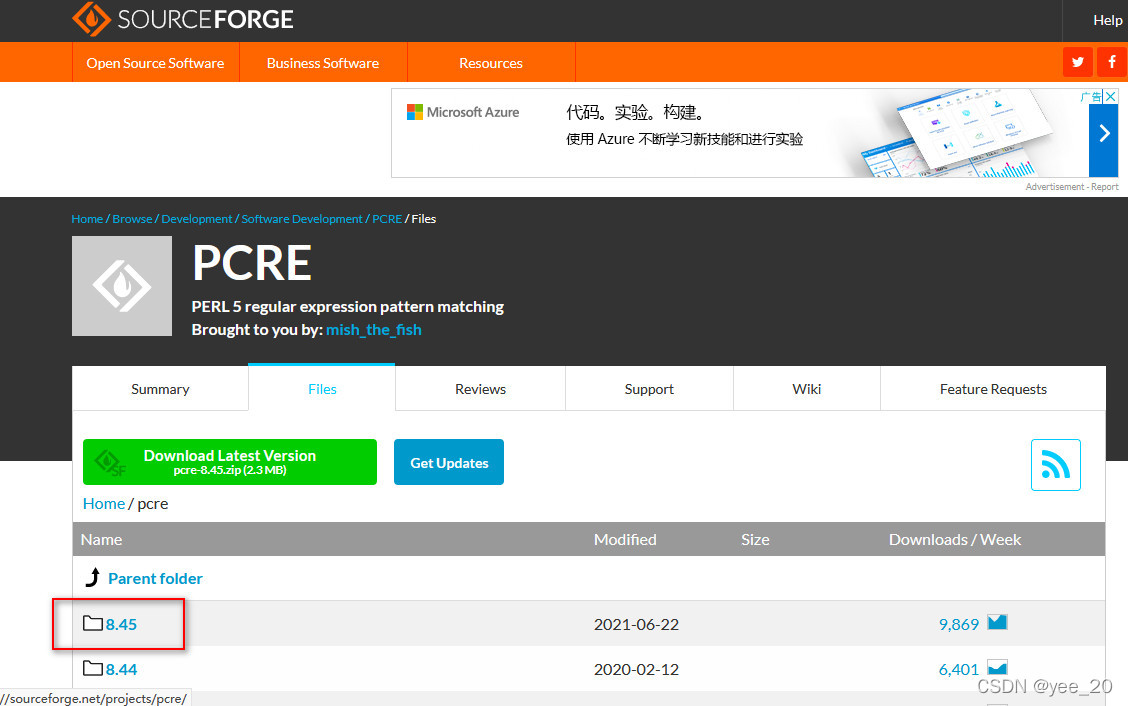This screenshot has height=706, width=1128.
Task: Open the 8.44 folder link
Action: click(x=121, y=669)
